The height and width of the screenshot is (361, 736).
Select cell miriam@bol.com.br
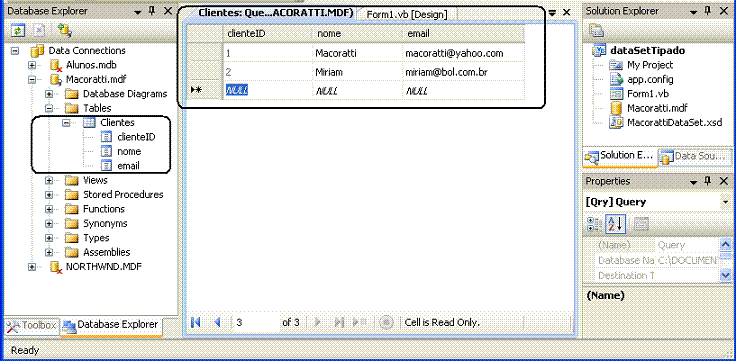(463, 72)
